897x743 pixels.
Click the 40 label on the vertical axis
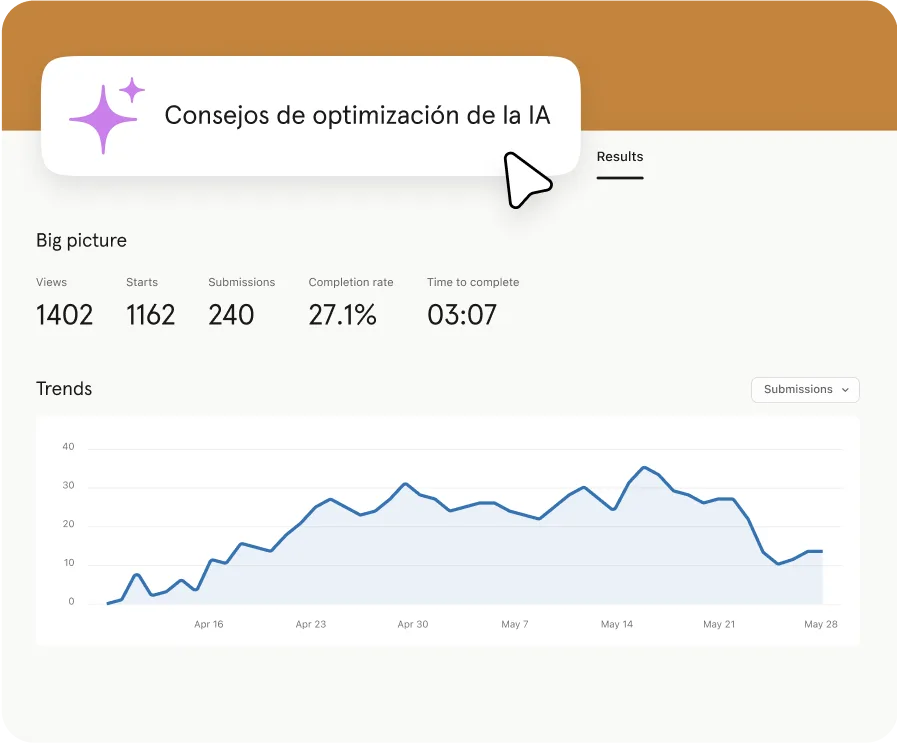click(68, 447)
